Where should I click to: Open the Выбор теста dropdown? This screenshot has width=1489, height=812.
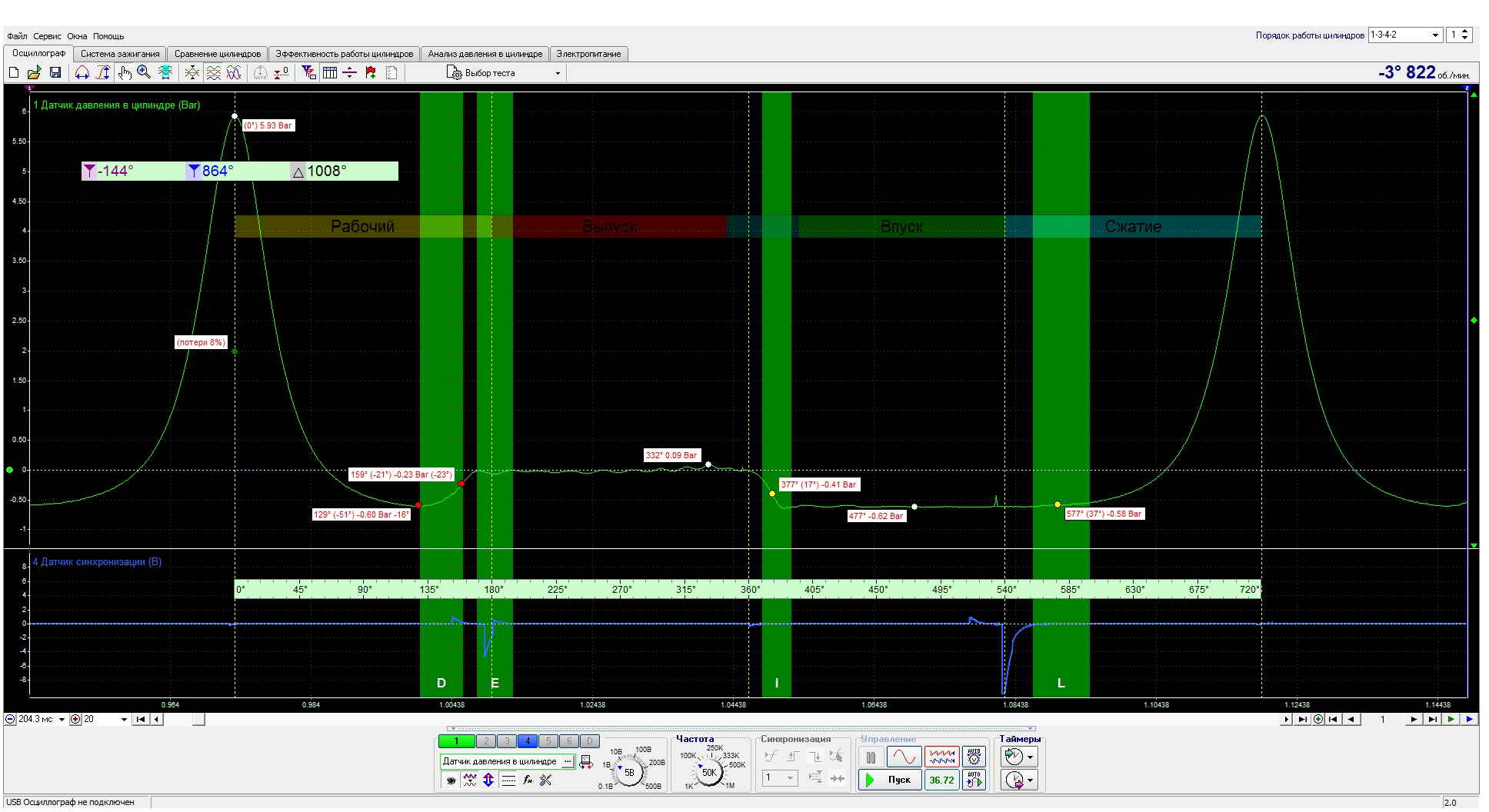pyautogui.click(x=505, y=73)
